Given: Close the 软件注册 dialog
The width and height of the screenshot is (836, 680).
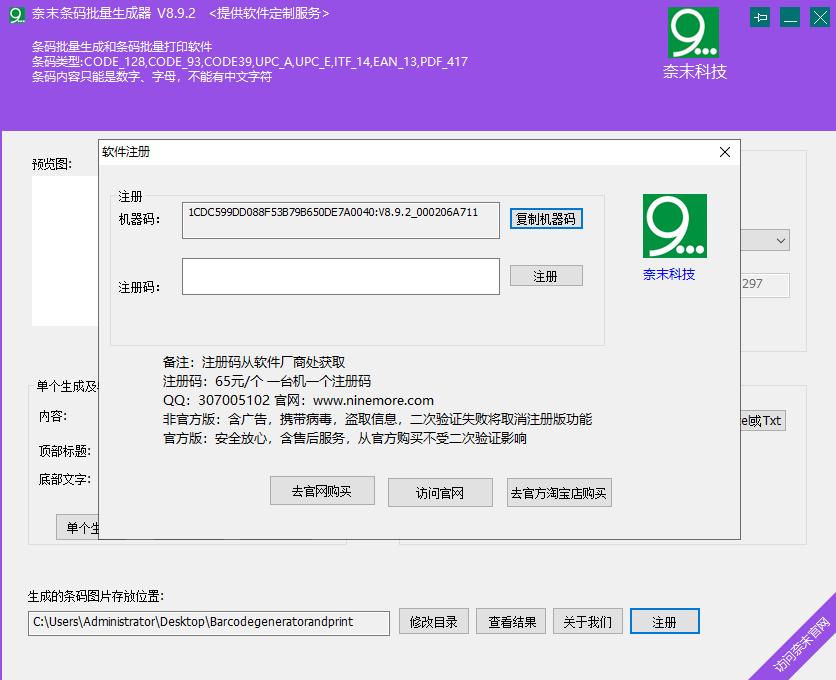Looking at the screenshot, I should (725, 153).
